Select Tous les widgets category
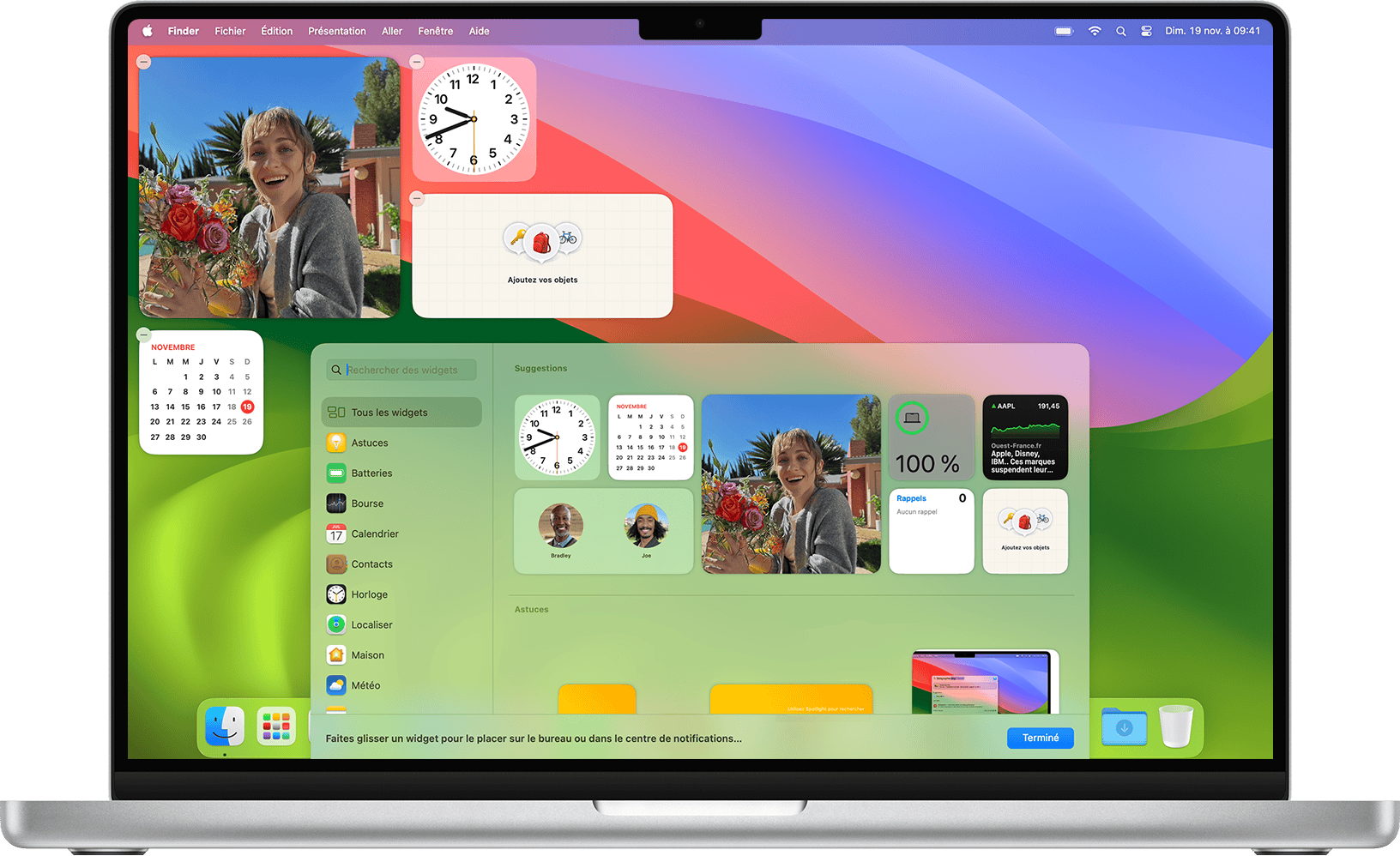Screen dimensions: 1400x856 point(401,413)
